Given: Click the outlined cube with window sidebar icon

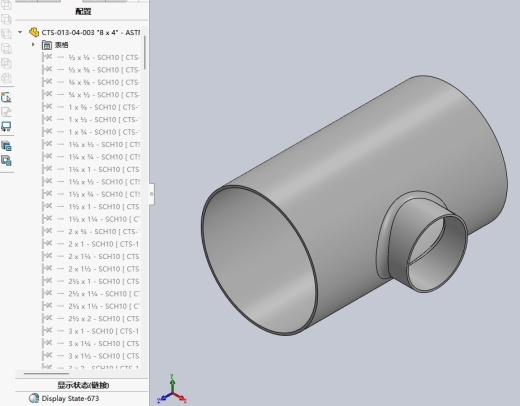Looking at the screenshot, I should click(6, 161).
